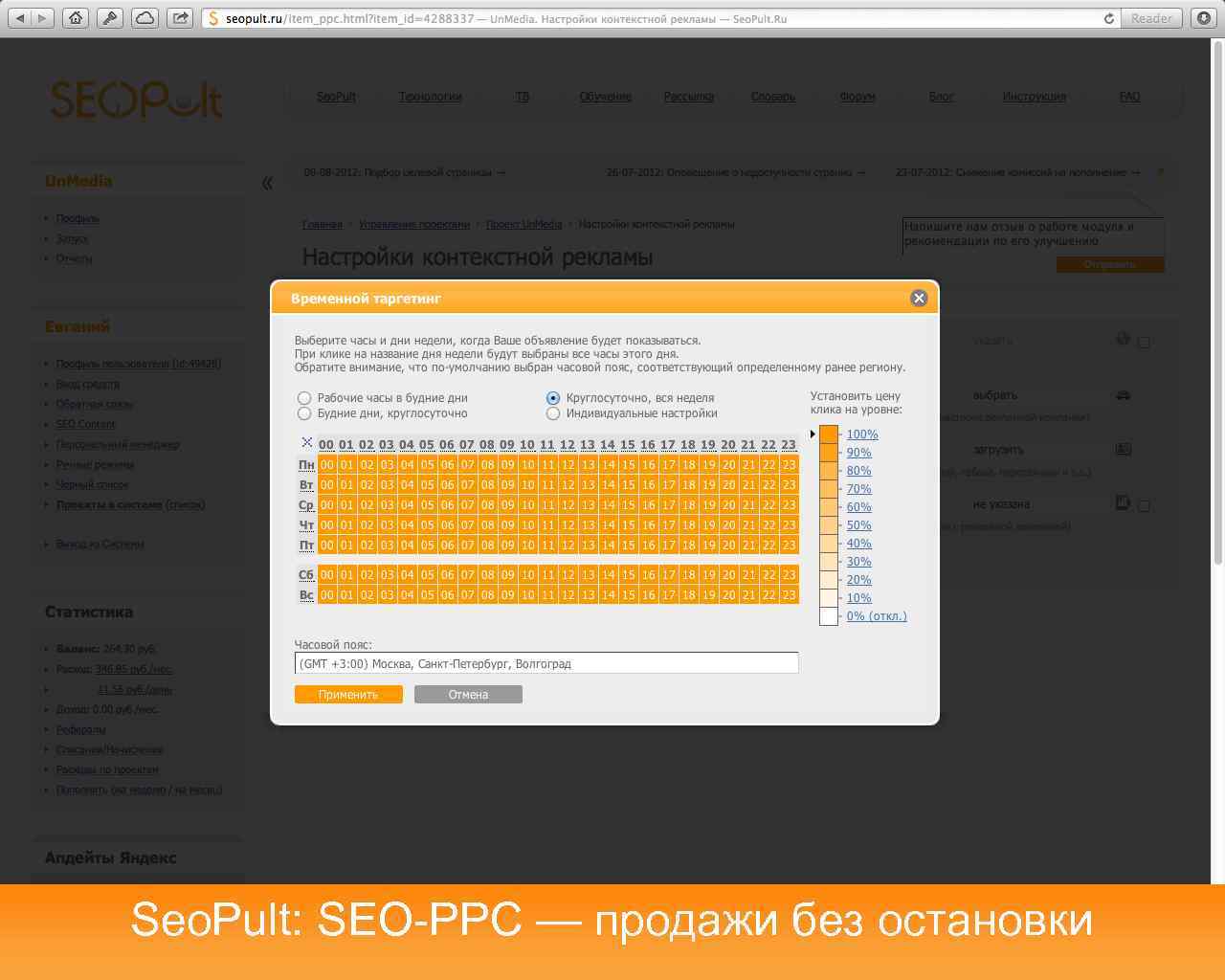Image resolution: width=1225 pixels, height=980 pixels.
Task: Select the Рабочие часы в будние дни option
Action: point(304,398)
